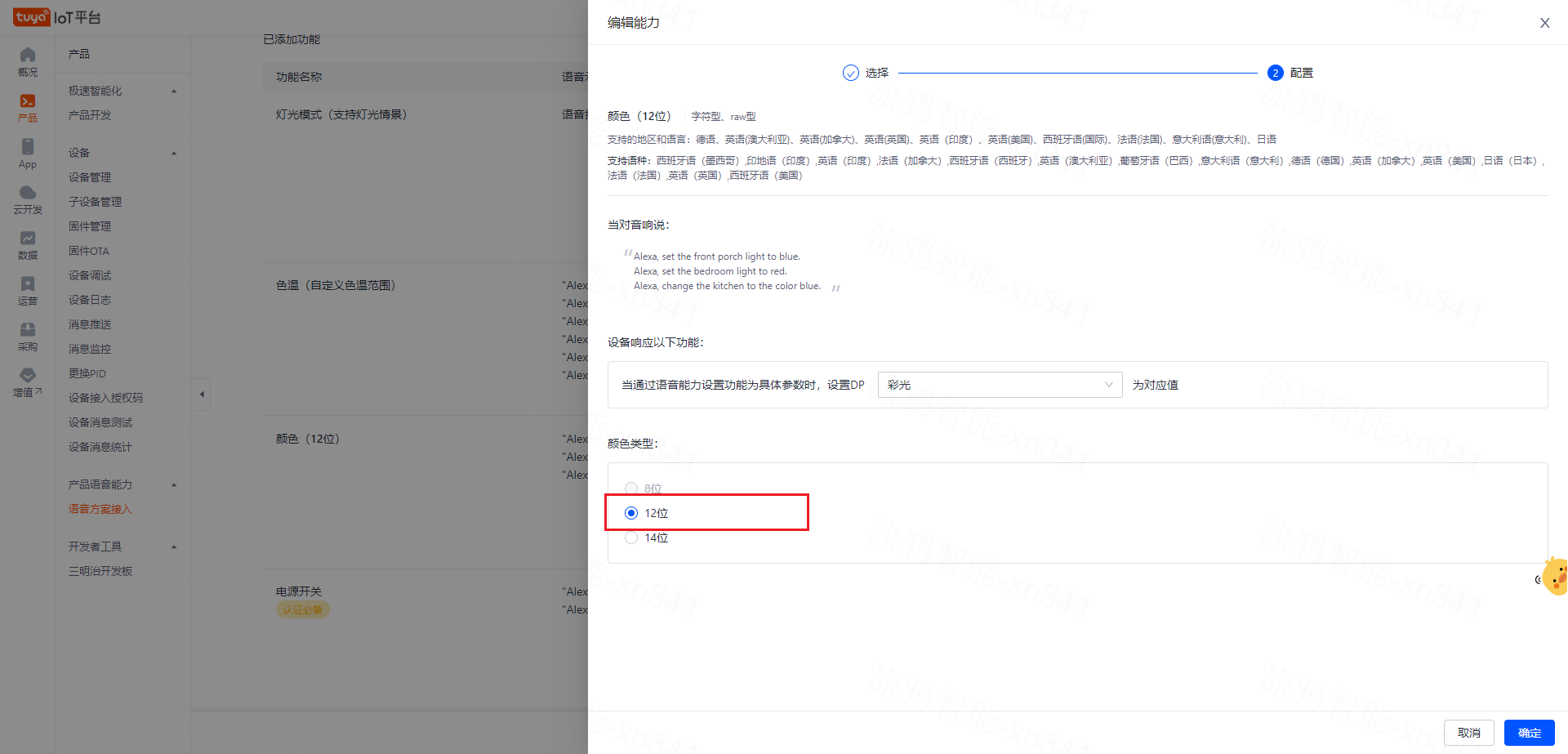The height and width of the screenshot is (754, 1568).
Task: Open the 采购 icon in sidebar
Action: click(x=28, y=331)
